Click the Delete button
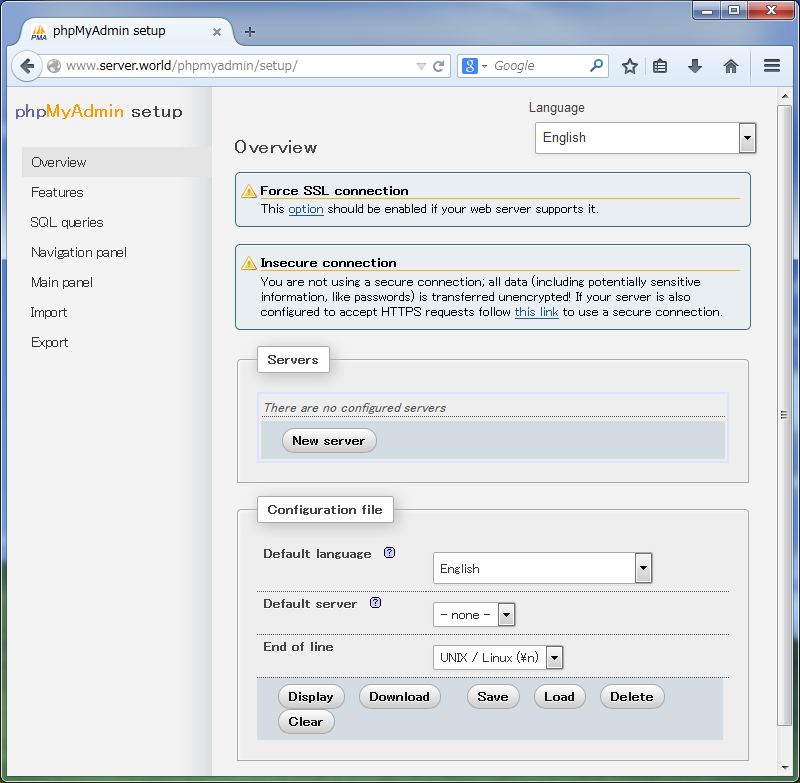The image size is (800, 783). (x=632, y=697)
